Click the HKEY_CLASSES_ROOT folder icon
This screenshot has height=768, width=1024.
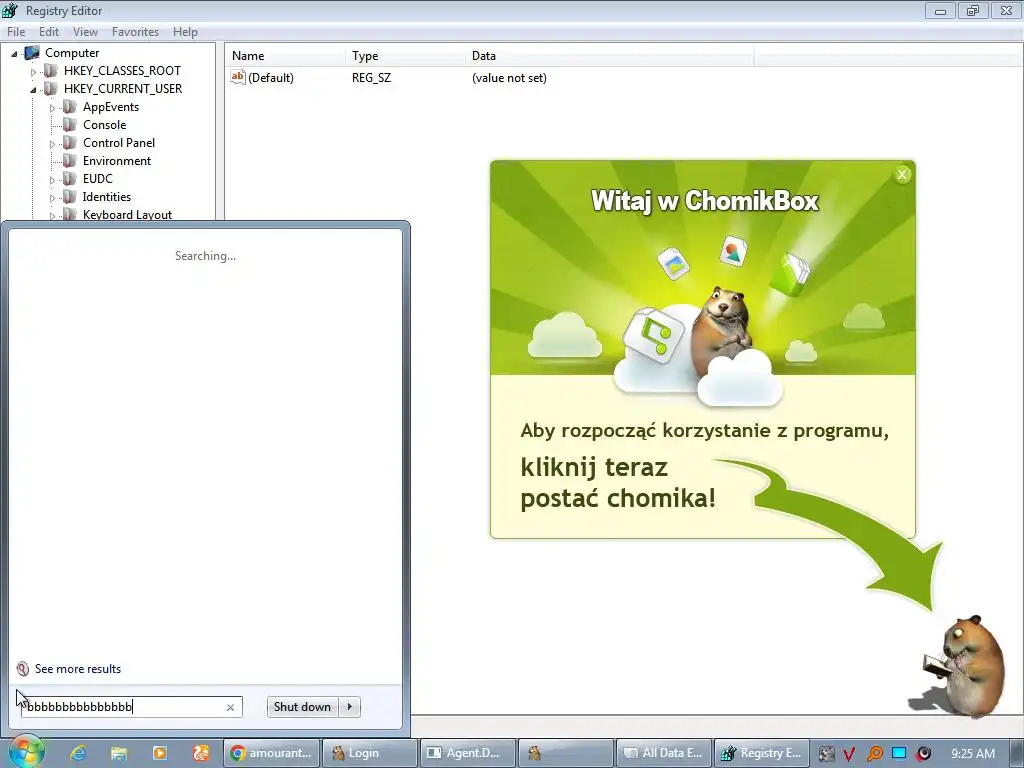point(50,71)
